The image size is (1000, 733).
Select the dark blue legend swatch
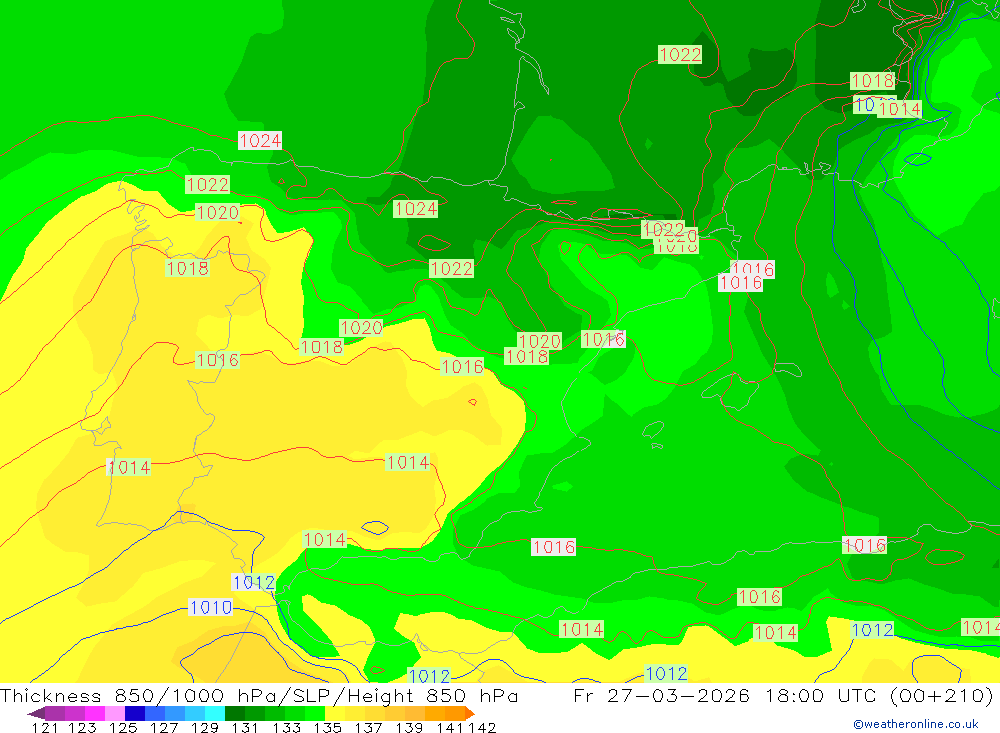(135, 713)
